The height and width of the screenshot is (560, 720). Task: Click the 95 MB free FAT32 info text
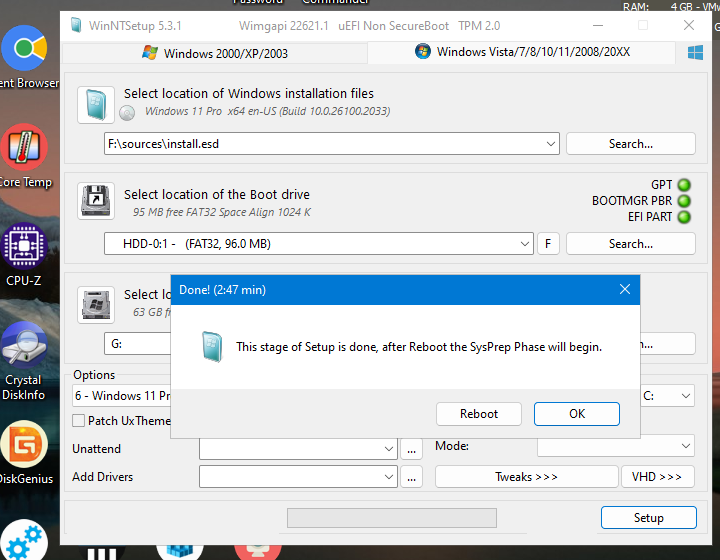222,212
